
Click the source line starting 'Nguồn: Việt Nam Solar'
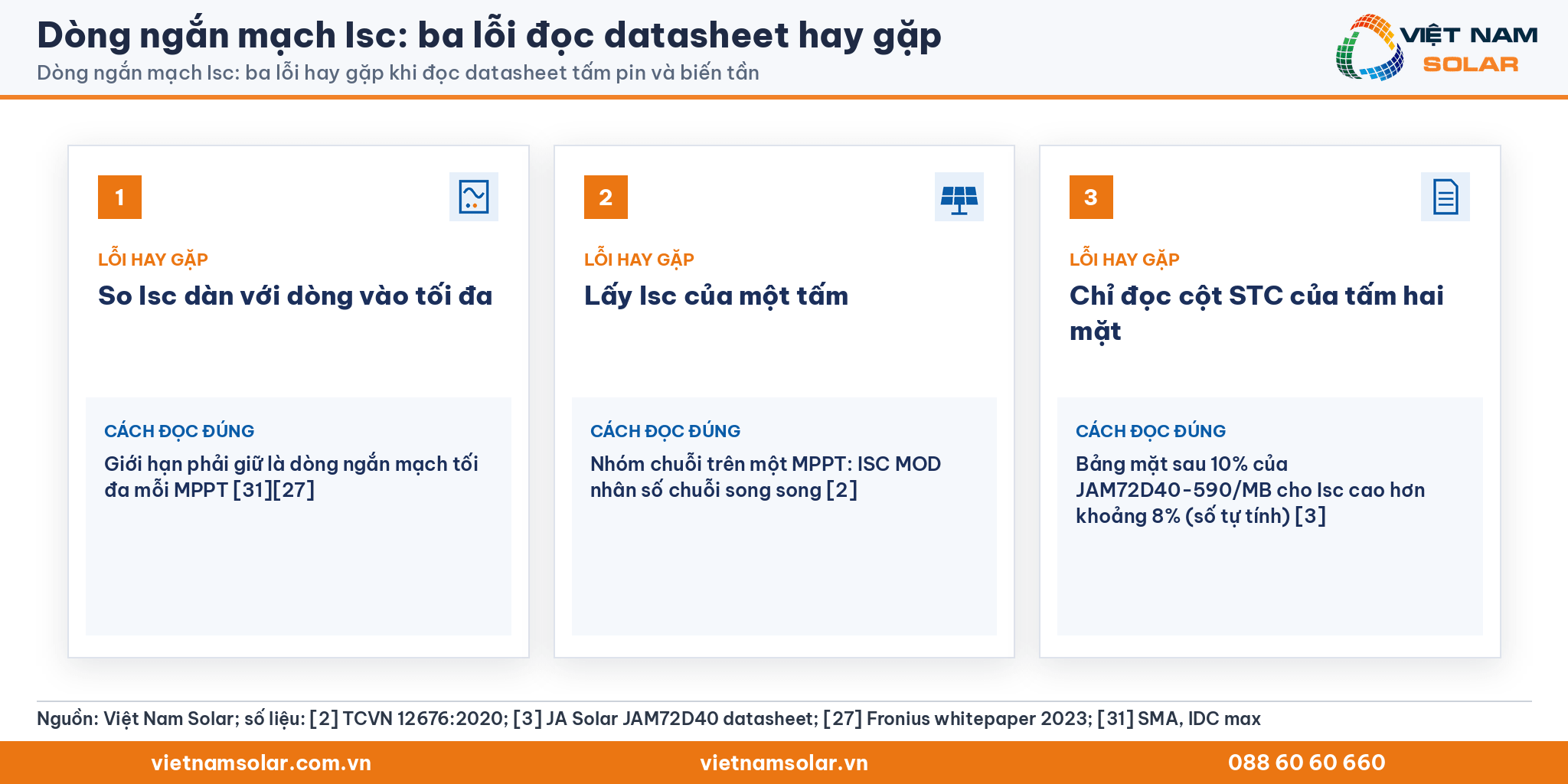point(648,719)
